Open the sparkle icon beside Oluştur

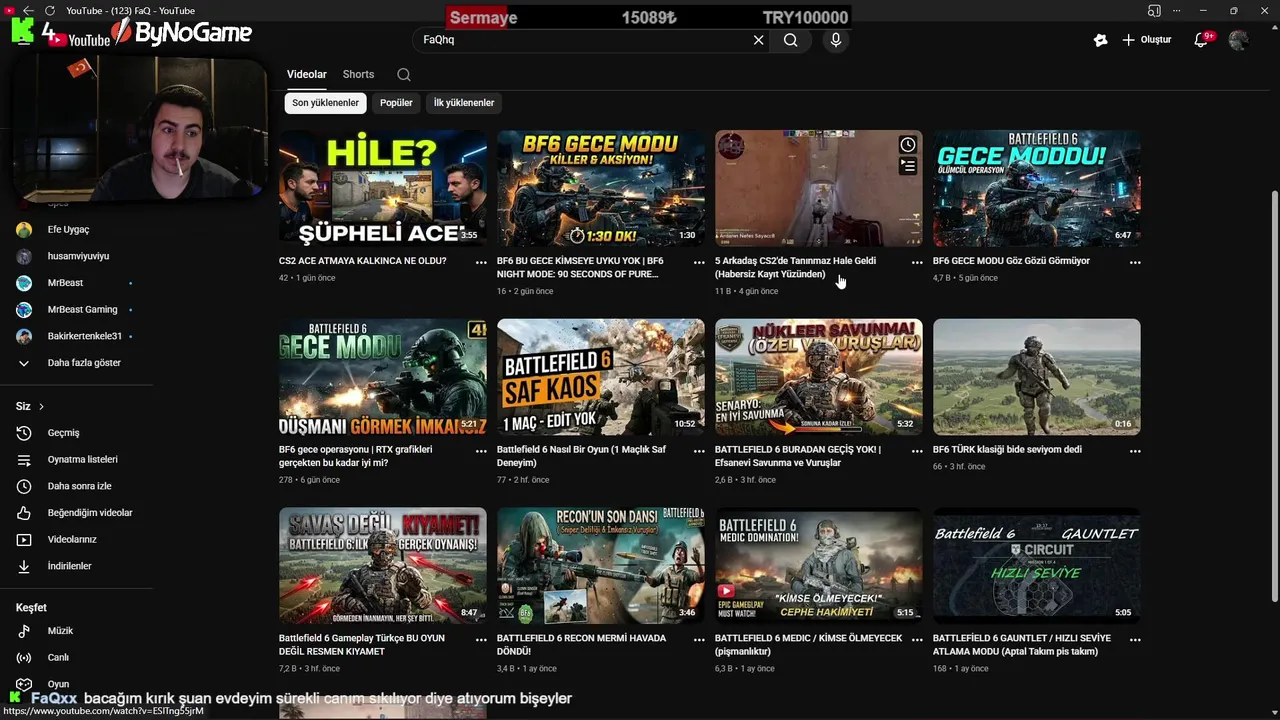coord(1101,40)
